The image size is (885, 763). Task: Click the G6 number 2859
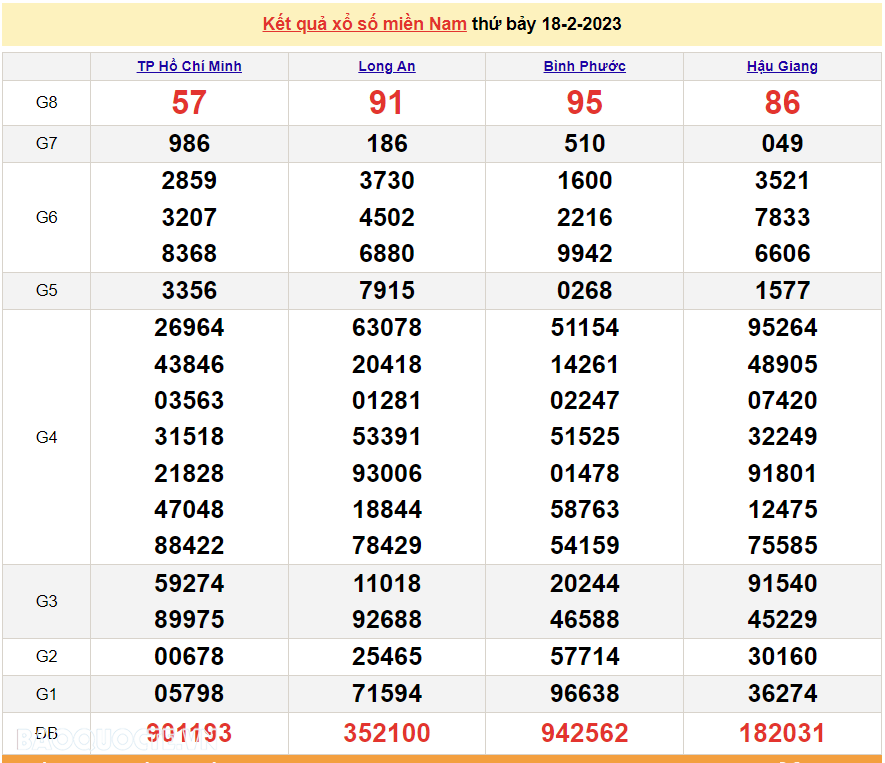(x=189, y=181)
